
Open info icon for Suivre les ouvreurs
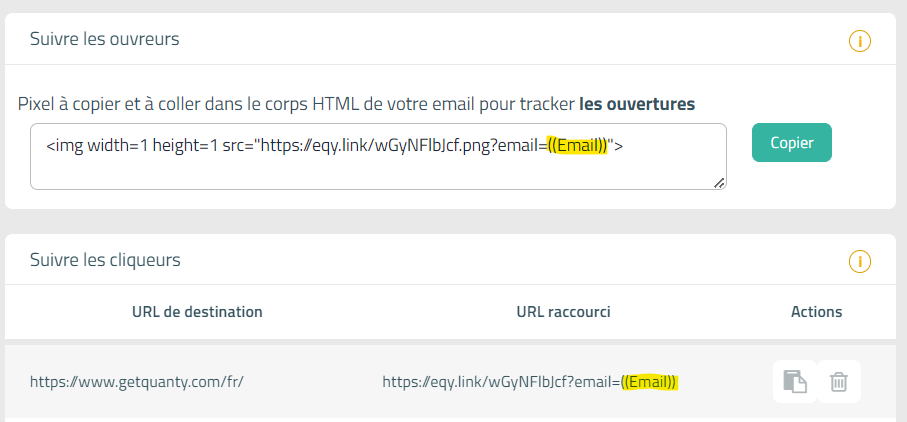860,41
